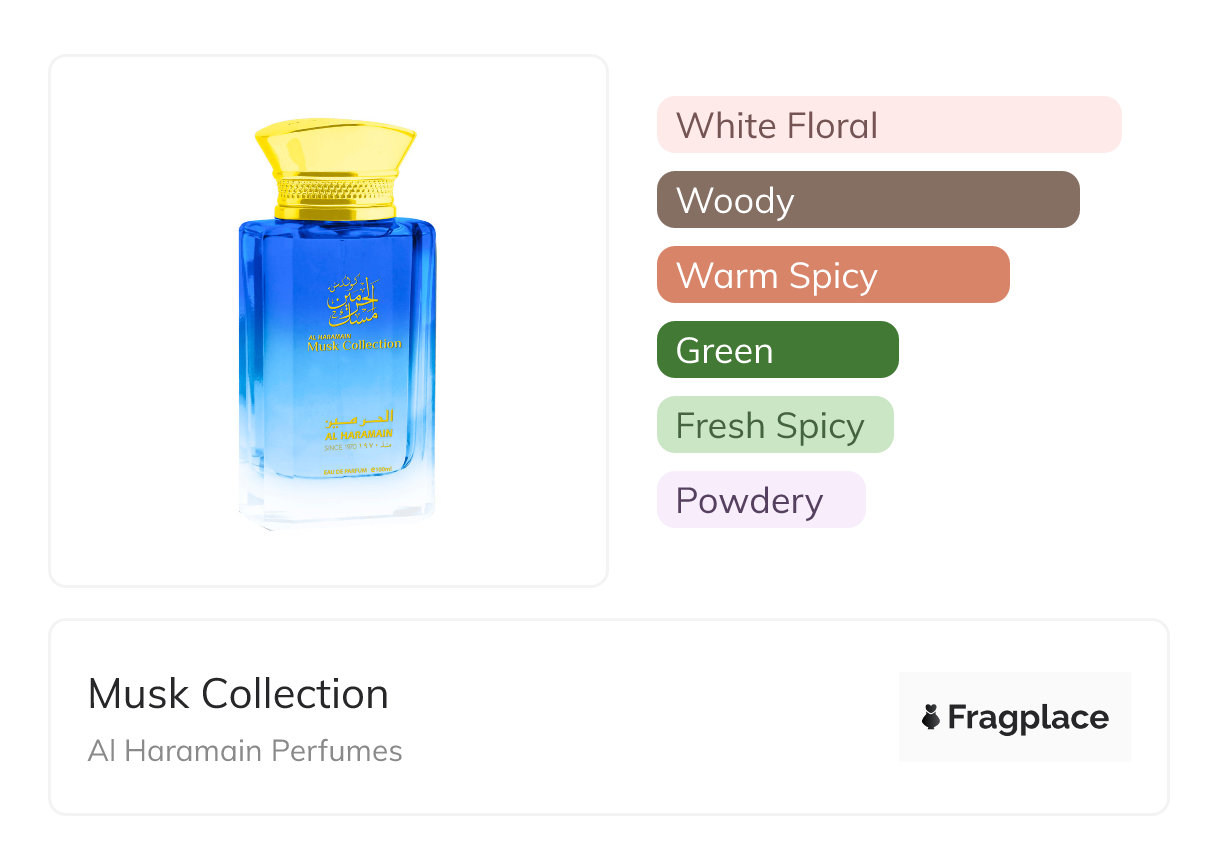This screenshot has height=864, width=1218.
Task: Open the Musk Collection title
Action: coord(238,694)
